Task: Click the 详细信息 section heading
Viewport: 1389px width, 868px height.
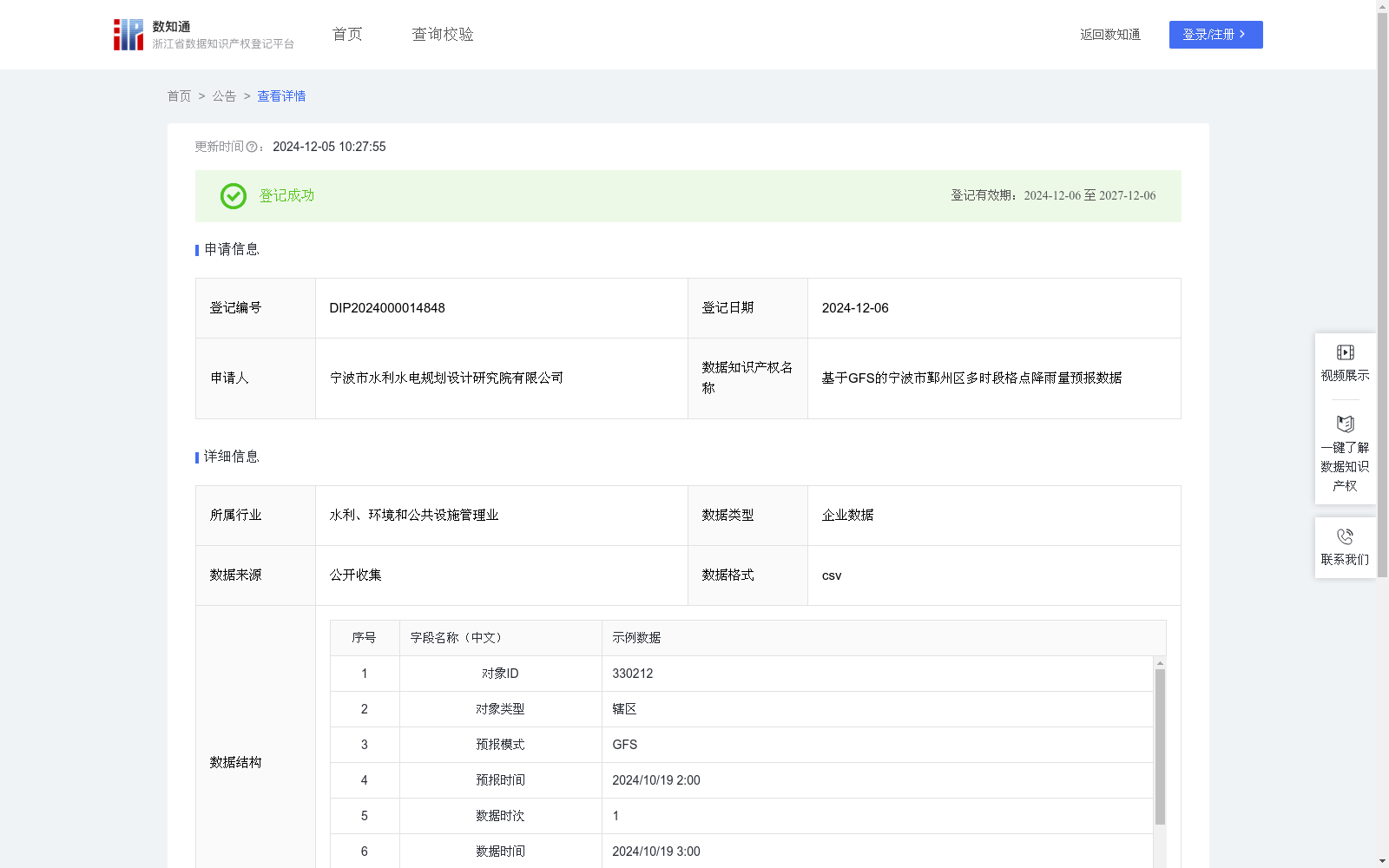Action: pos(231,457)
